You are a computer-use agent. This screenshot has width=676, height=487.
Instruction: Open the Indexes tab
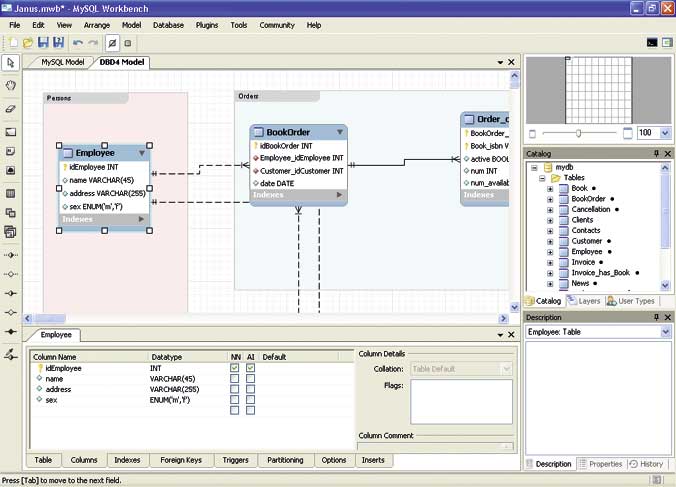(x=127, y=460)
